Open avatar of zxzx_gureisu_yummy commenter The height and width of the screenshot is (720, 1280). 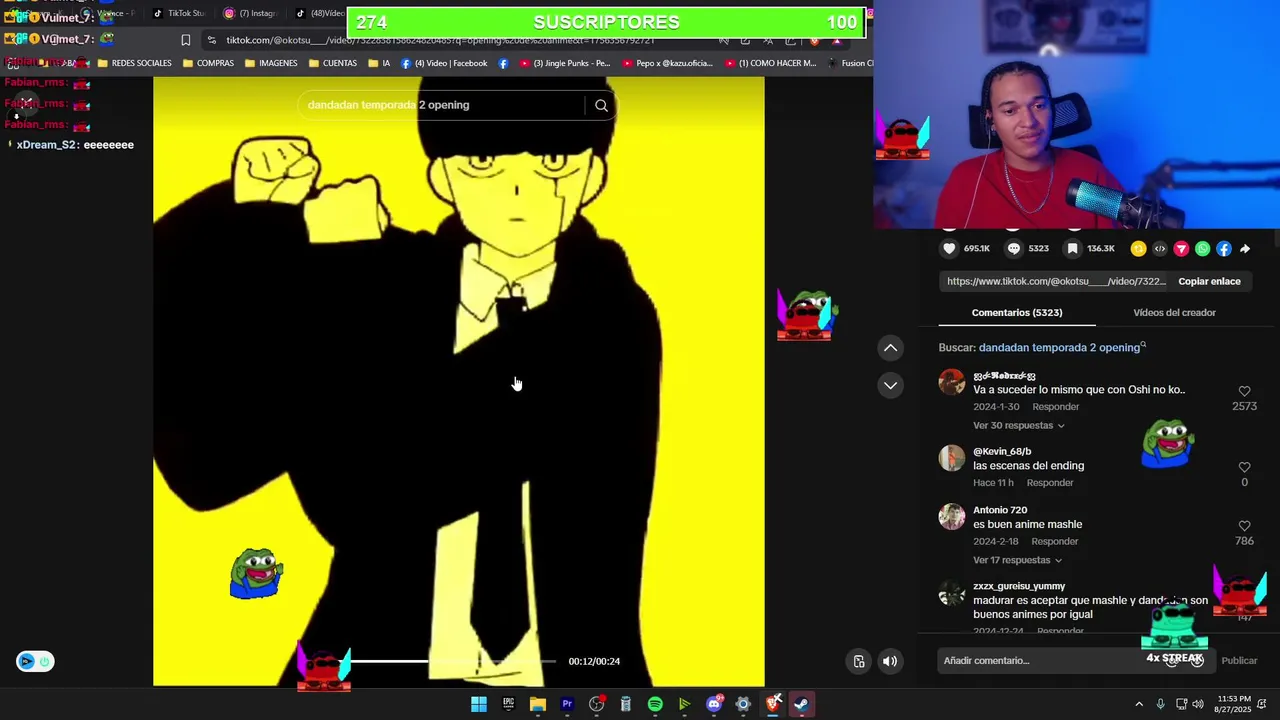951,594
